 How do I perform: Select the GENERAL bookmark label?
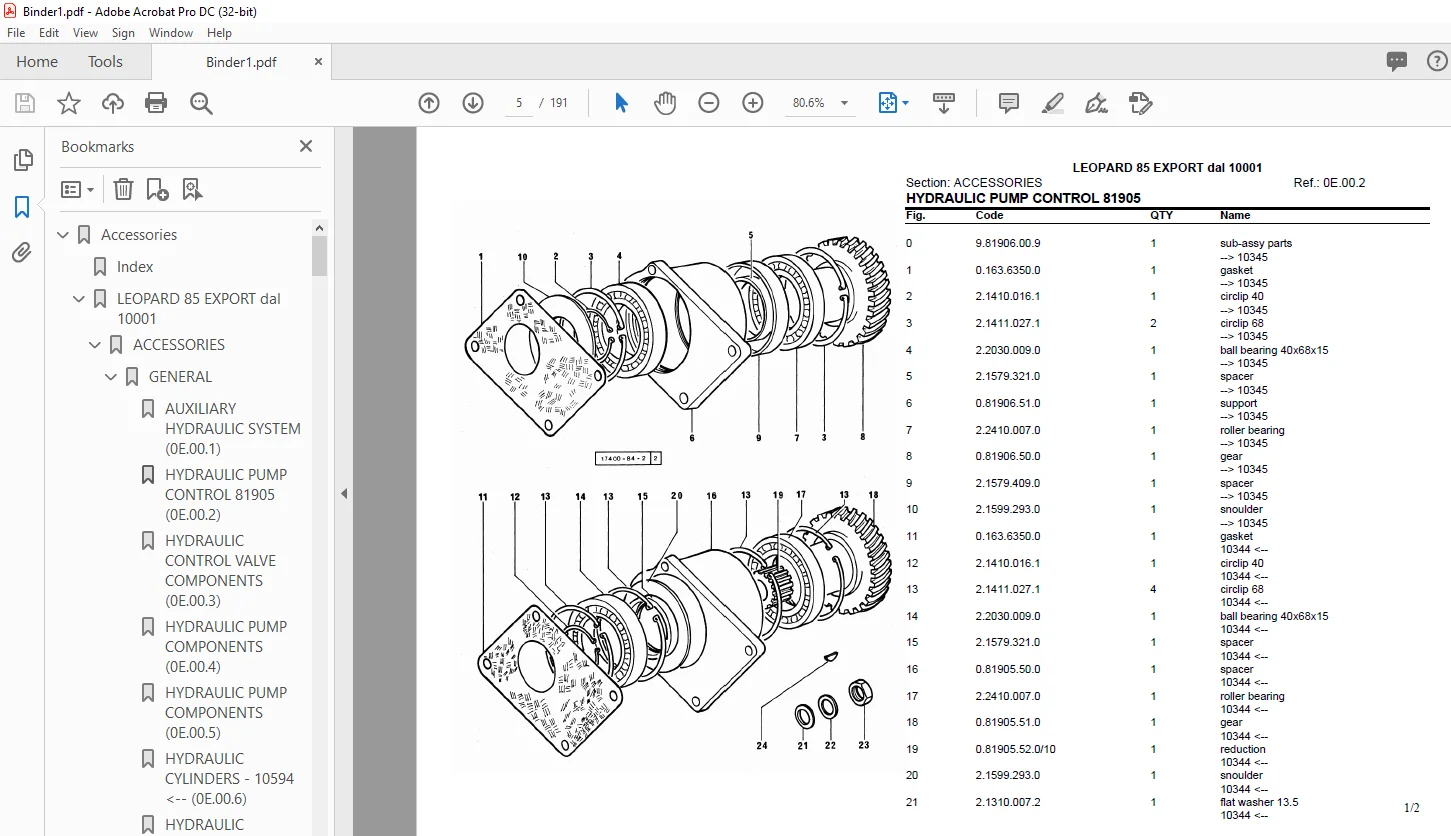pyautogui.click(x=181, y=377)
